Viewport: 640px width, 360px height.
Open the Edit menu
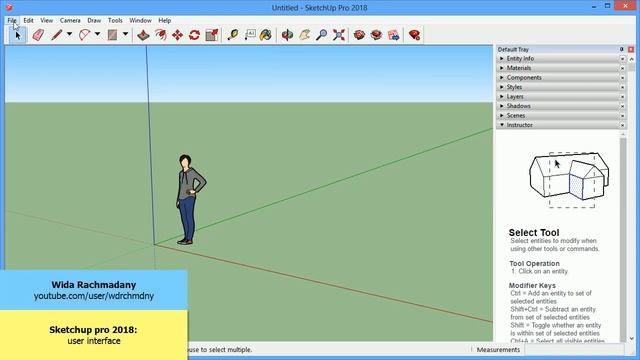pyautogui.click(x=28, y=20)
